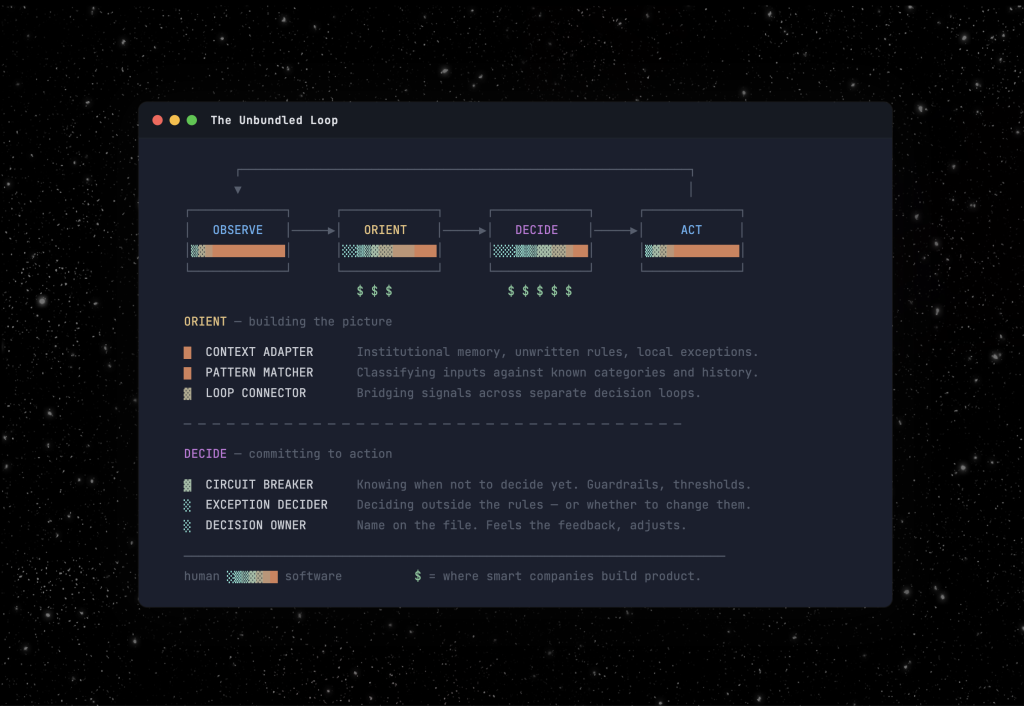Click the "ORIENT — building the picture" heading
The width and height of the screenshot is (1024, 706).
[x=288, y=322]
